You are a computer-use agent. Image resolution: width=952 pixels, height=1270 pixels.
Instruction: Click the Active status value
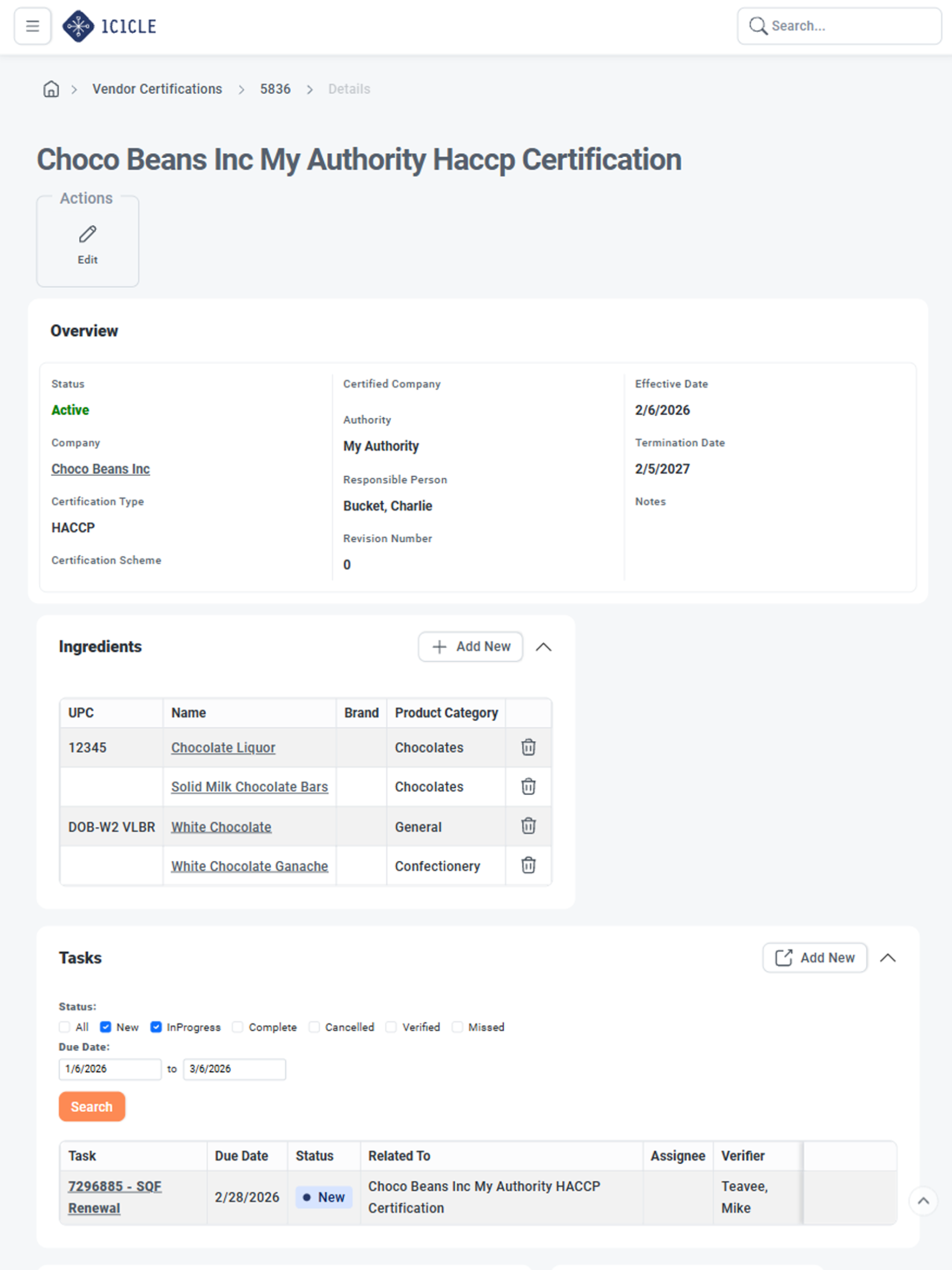coord(70,410)
